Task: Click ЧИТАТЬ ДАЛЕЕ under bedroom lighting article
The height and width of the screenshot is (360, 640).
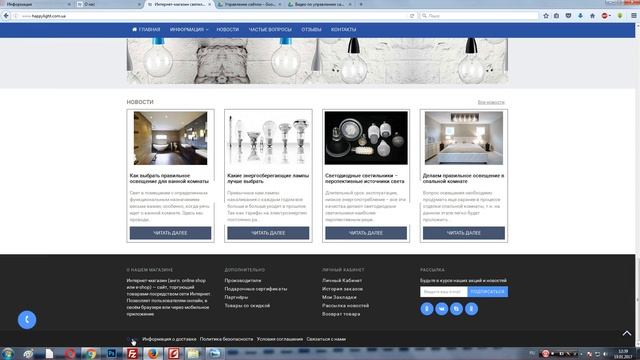Action: tap(464, 233)
